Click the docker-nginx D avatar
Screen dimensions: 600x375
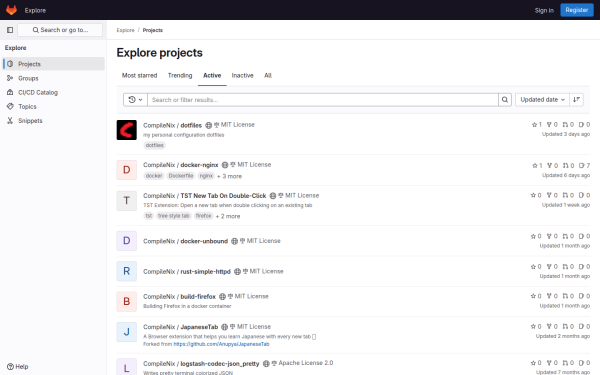(x=127, y=170)
